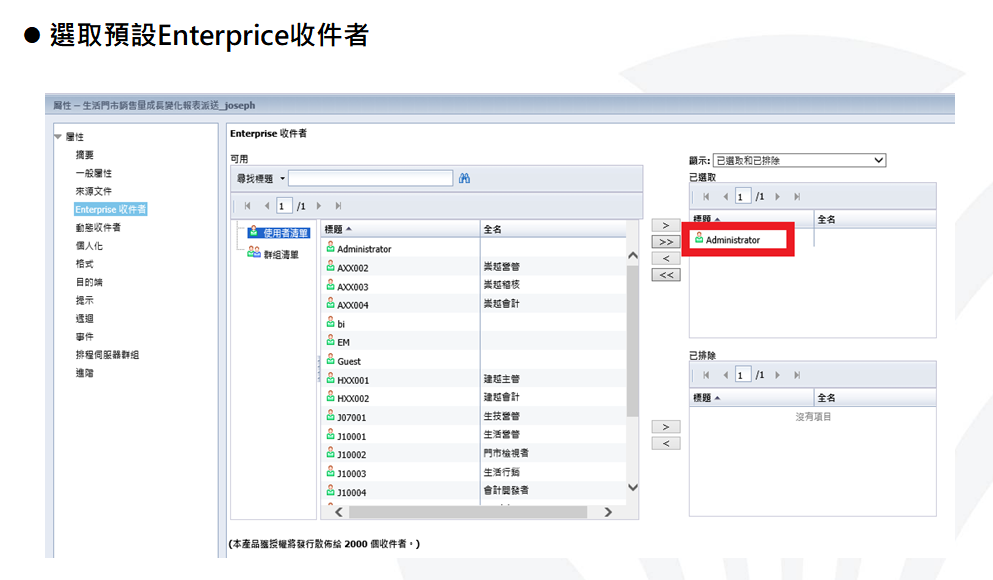The height and width of the screenshot is (580, 993).
Task: Jump to last page in available list
Action: pyautogui.click(x=338, y=206)
